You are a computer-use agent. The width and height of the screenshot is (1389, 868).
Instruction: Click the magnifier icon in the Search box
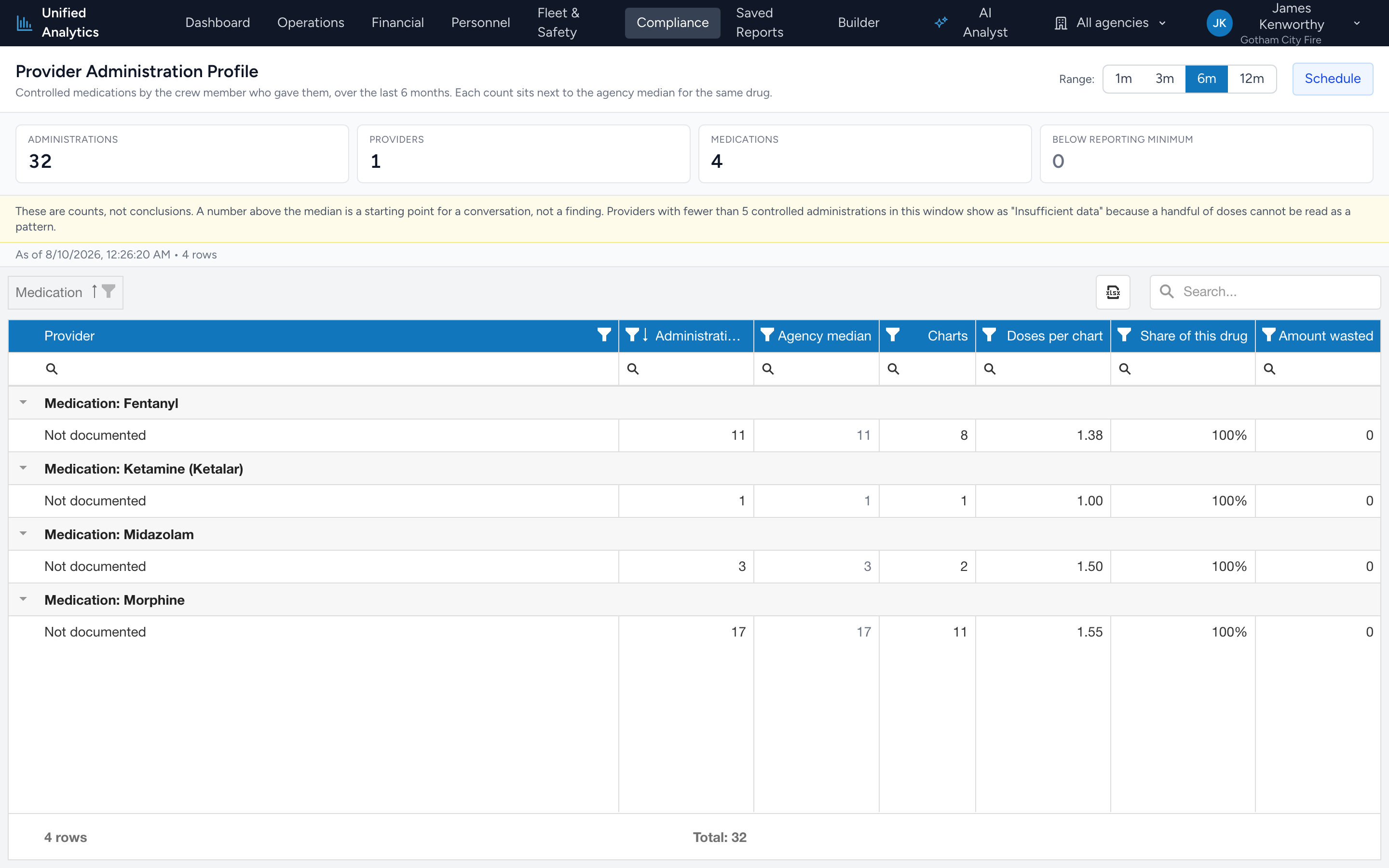click(1167, 292)
